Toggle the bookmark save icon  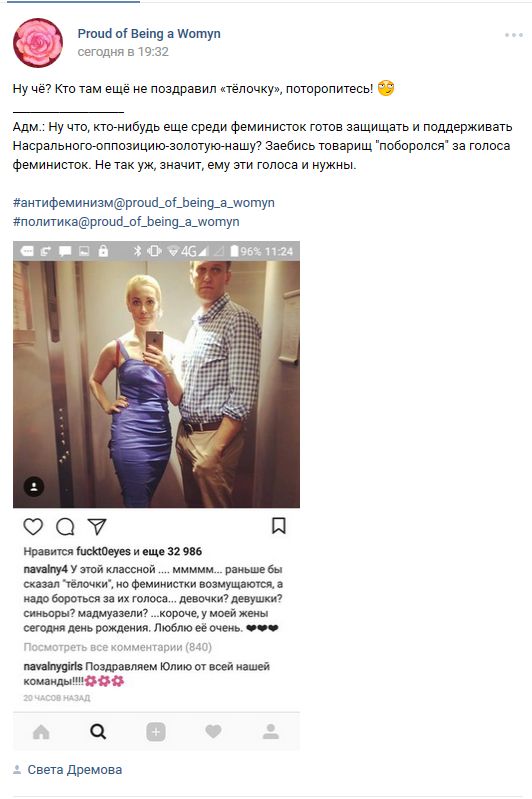(x=278, y=526)
